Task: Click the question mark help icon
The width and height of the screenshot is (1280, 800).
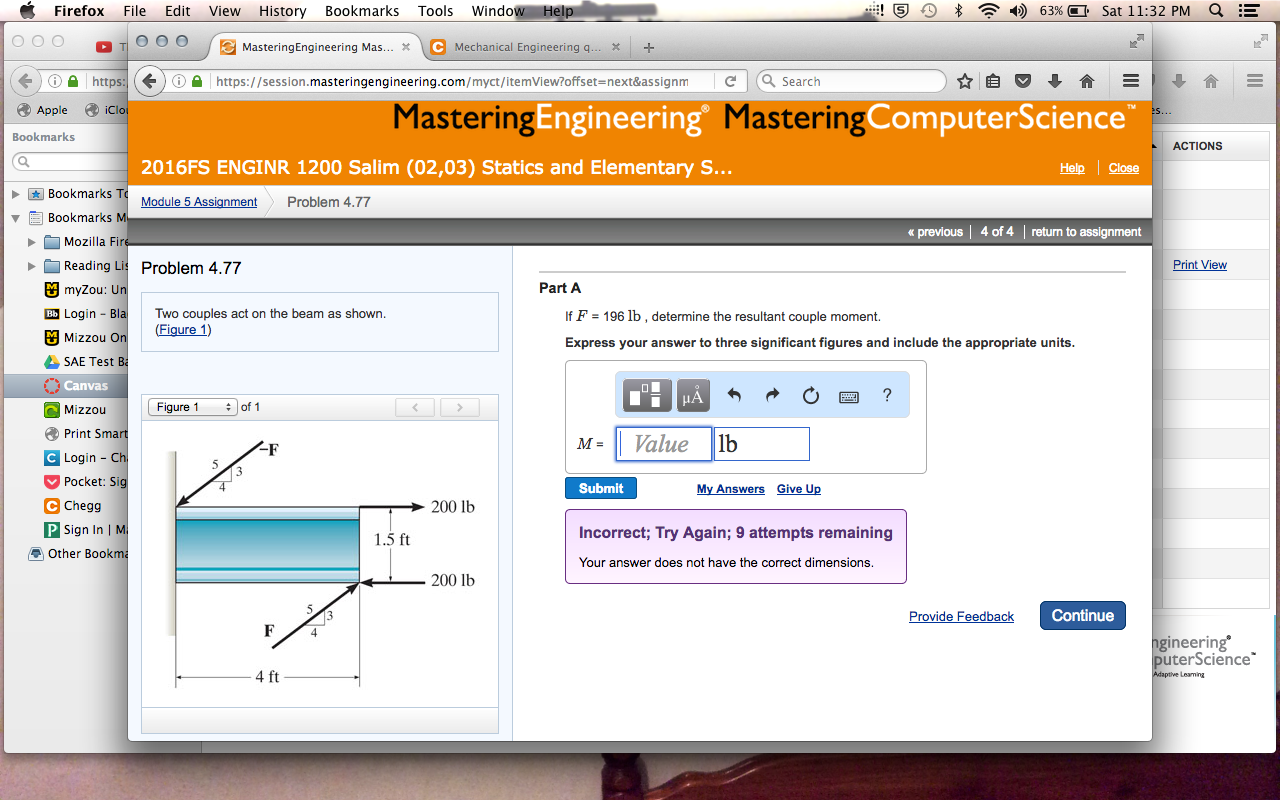Action: [886, 395]
